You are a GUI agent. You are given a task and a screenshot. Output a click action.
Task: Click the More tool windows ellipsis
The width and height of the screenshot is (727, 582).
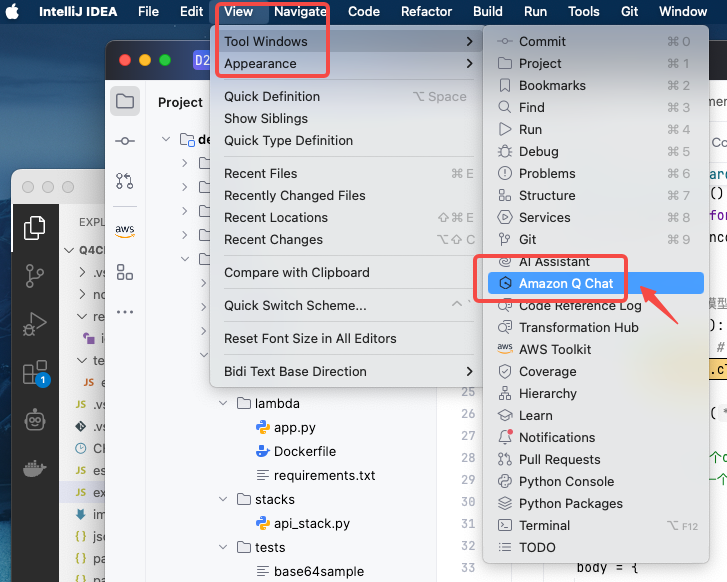point(125,312)
